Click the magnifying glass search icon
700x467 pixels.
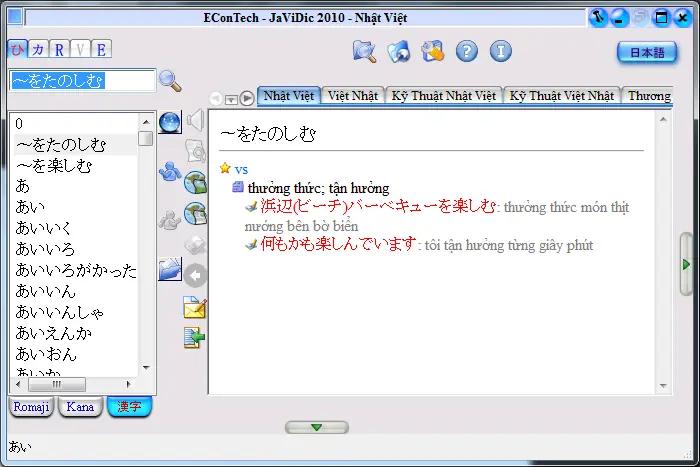(170, 81)
